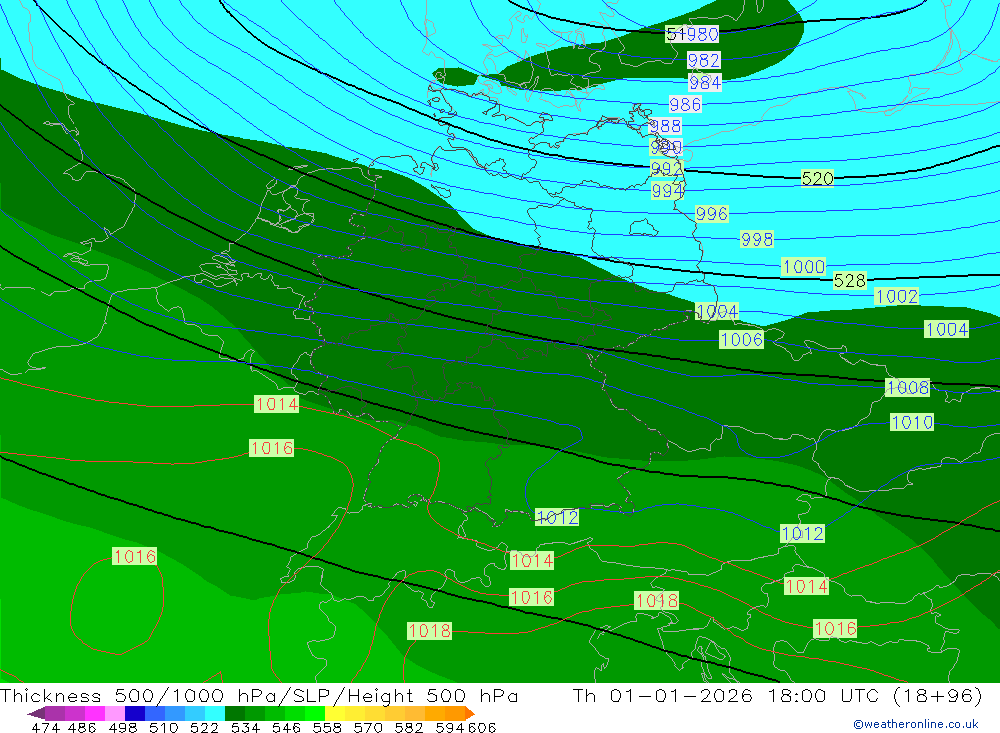Click the 474 legend value
The image size is (1000, 733).
(x=45, y=727)
